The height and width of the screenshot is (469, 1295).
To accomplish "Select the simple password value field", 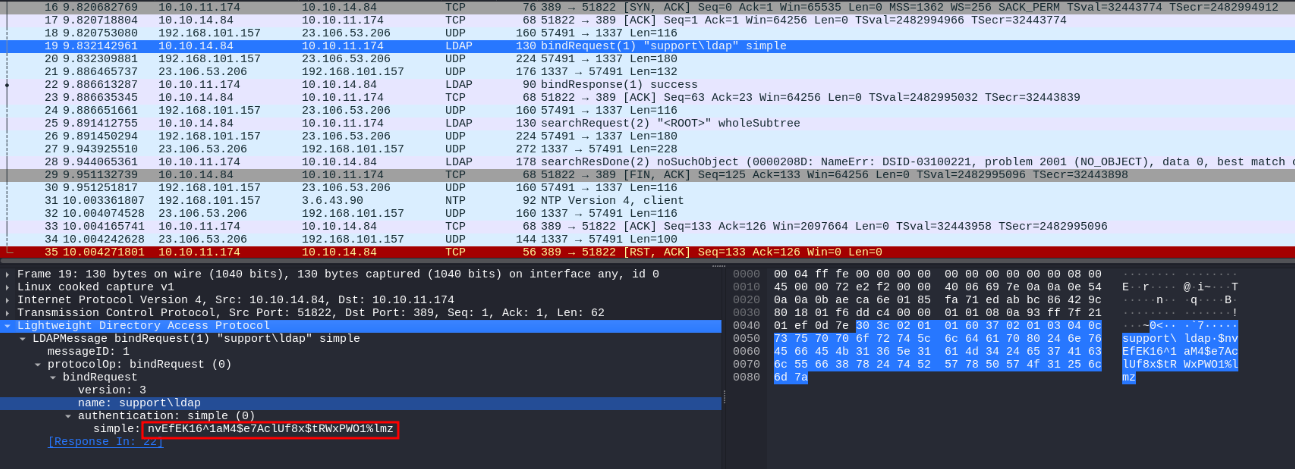I will tap(270, 429).
